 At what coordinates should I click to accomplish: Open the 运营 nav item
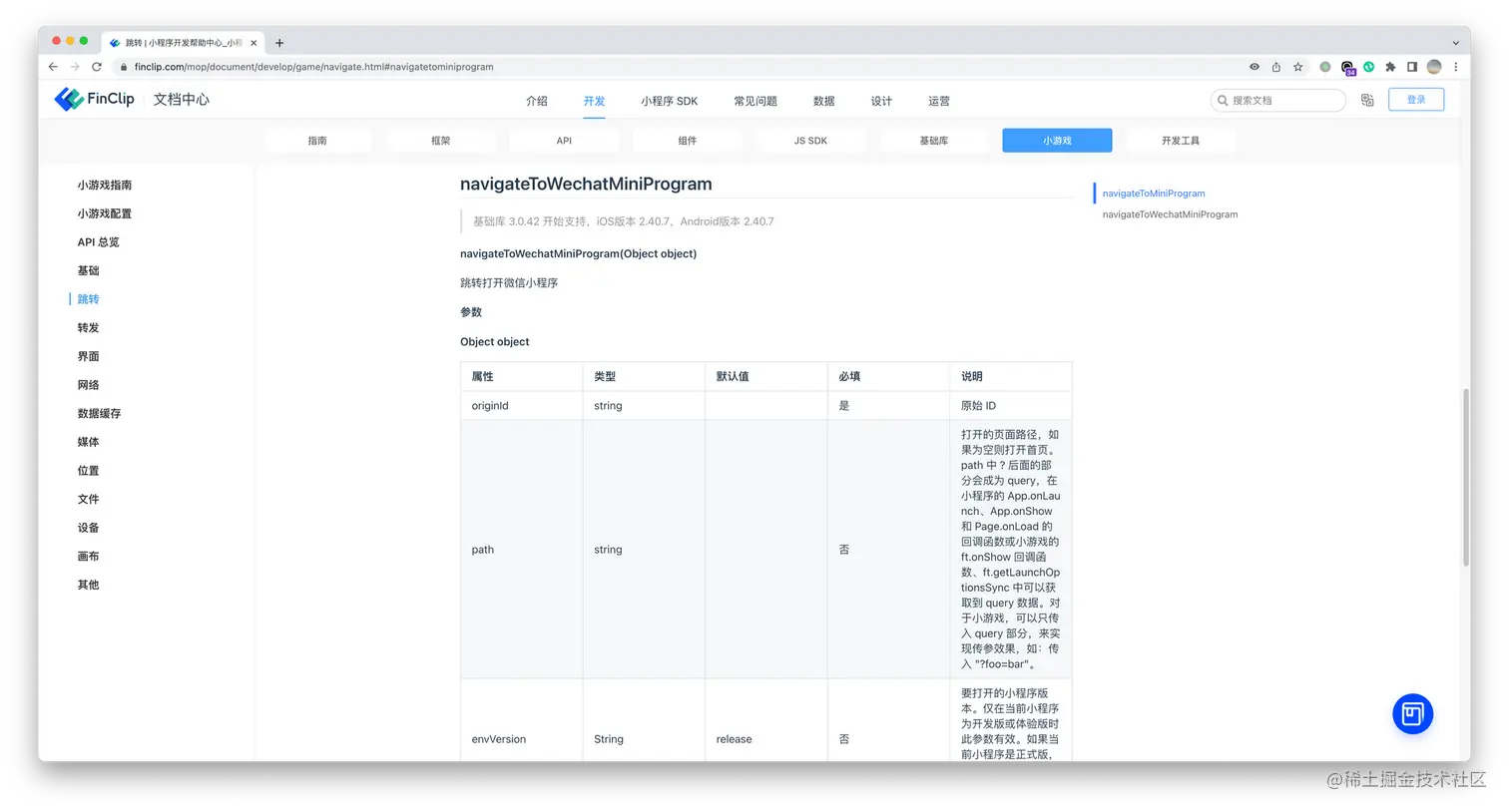(939, 101)
